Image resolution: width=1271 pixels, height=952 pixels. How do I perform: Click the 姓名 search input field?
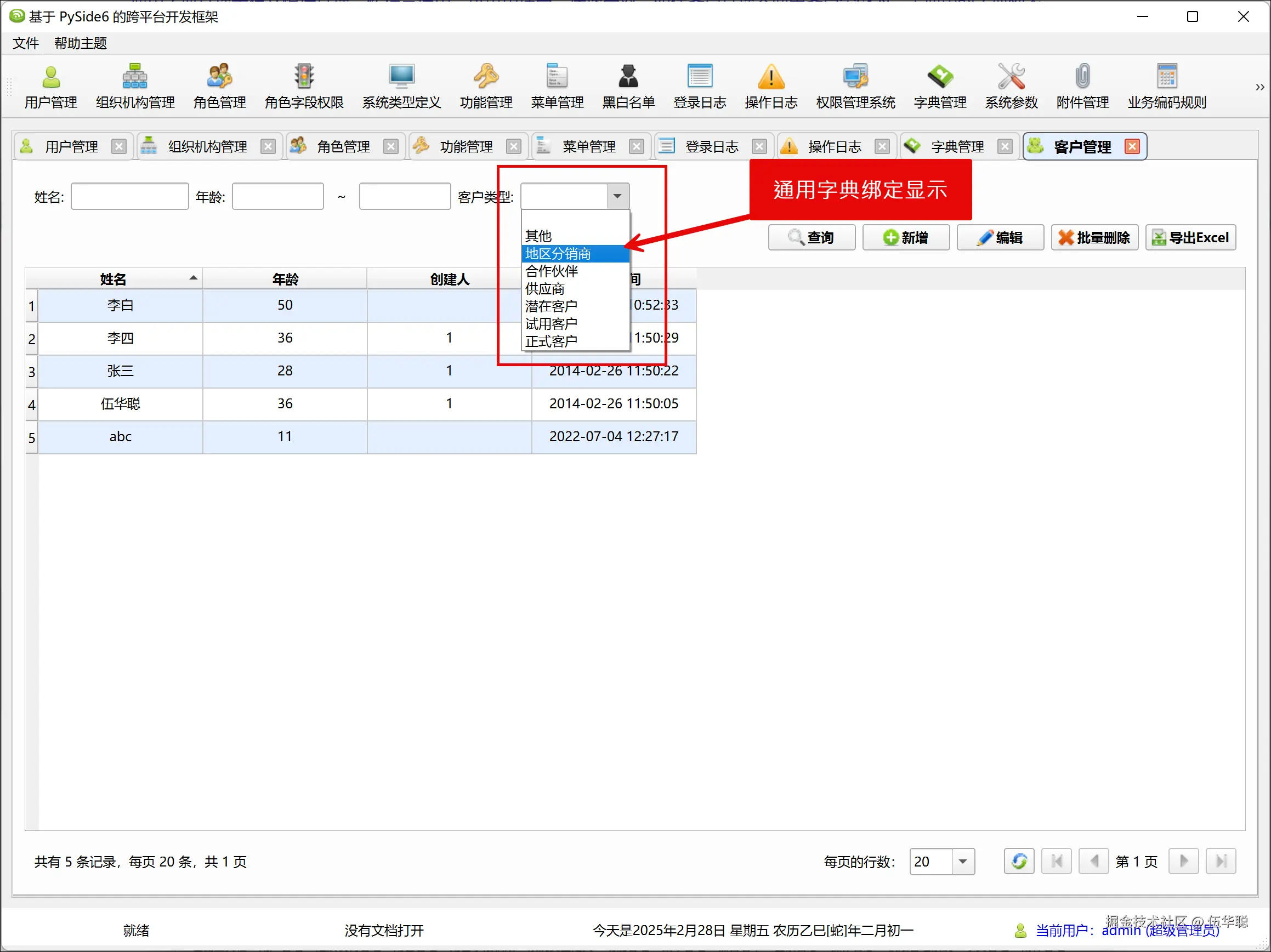coord(130,196)
